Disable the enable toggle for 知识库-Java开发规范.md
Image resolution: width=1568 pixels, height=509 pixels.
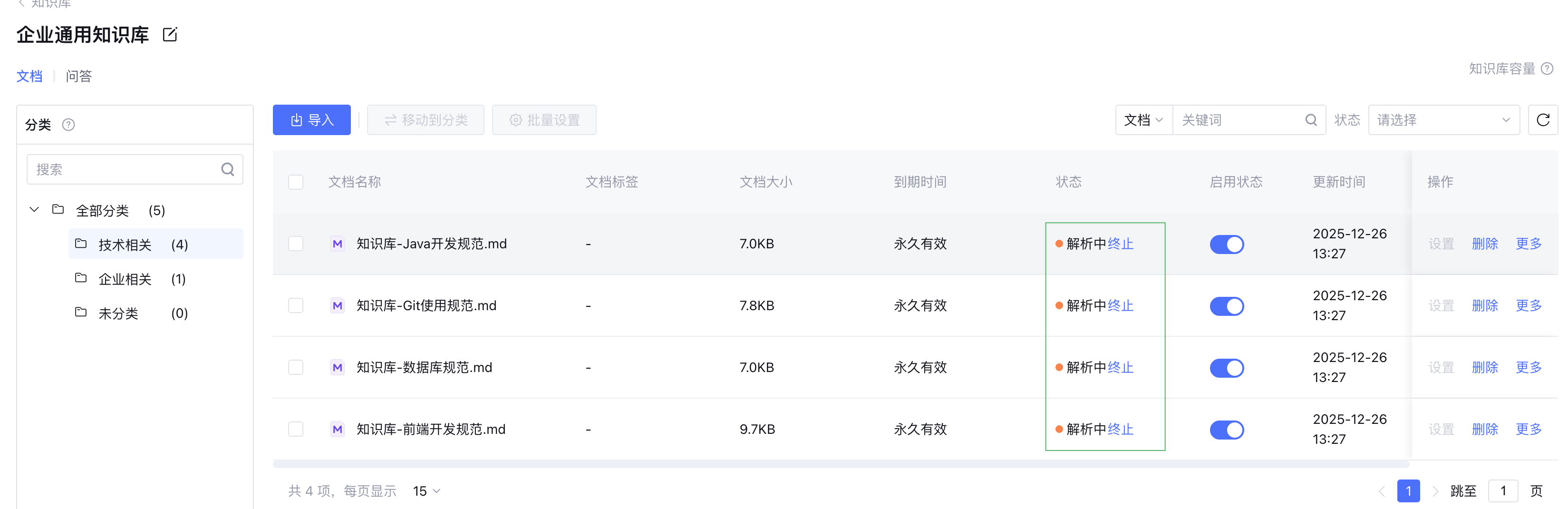coord(1227,244)
